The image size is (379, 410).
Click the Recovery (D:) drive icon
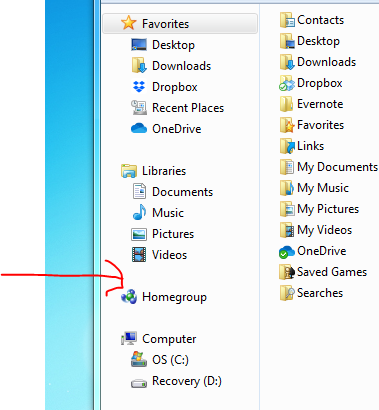139,383
